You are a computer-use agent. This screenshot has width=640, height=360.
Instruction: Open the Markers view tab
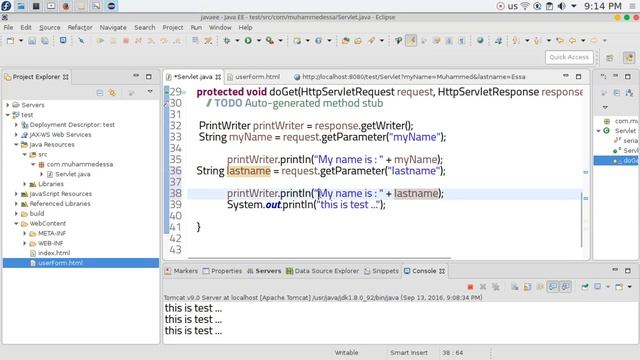[182, 271]
